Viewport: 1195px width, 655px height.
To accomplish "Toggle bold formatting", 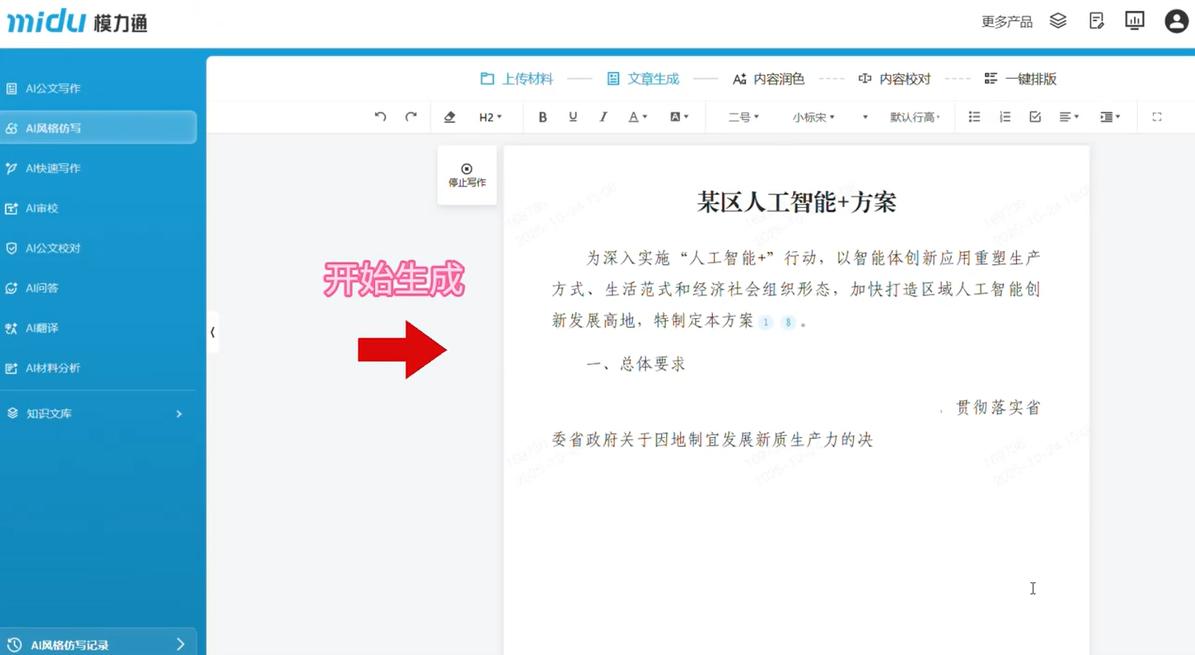I will tap(543, 117).
